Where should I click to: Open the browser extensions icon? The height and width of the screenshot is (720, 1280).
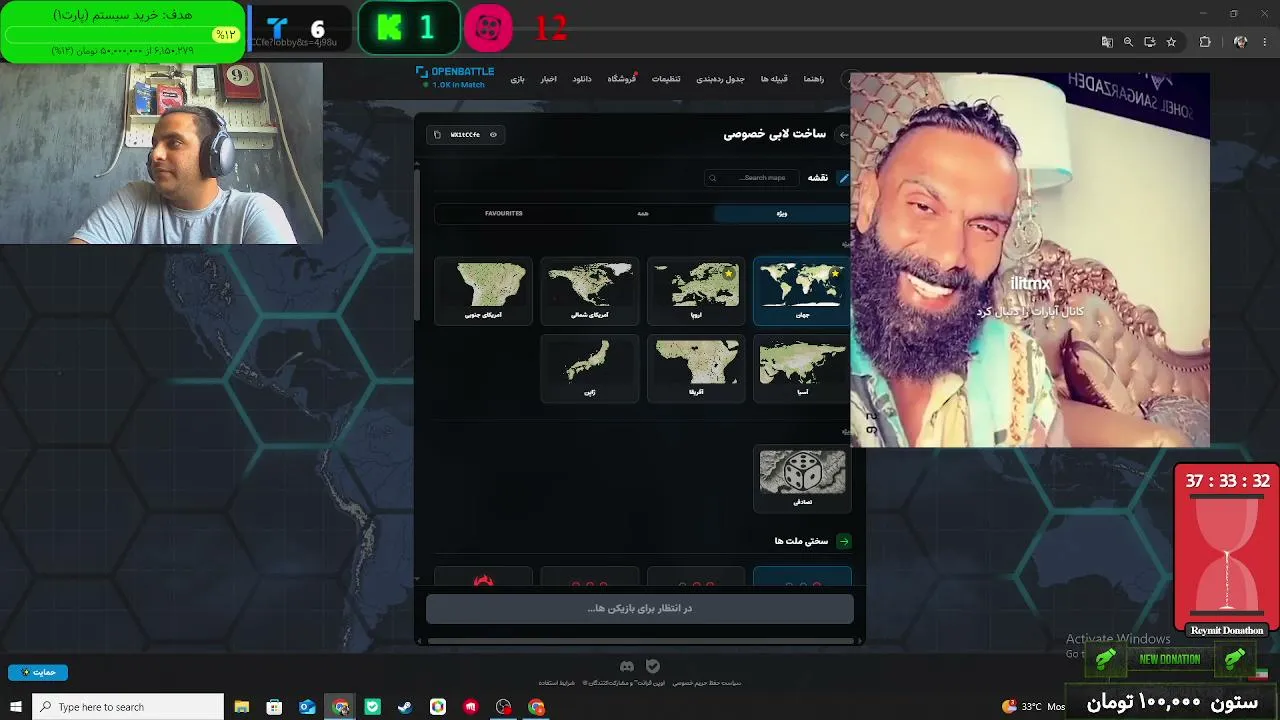pos(1205,42)
